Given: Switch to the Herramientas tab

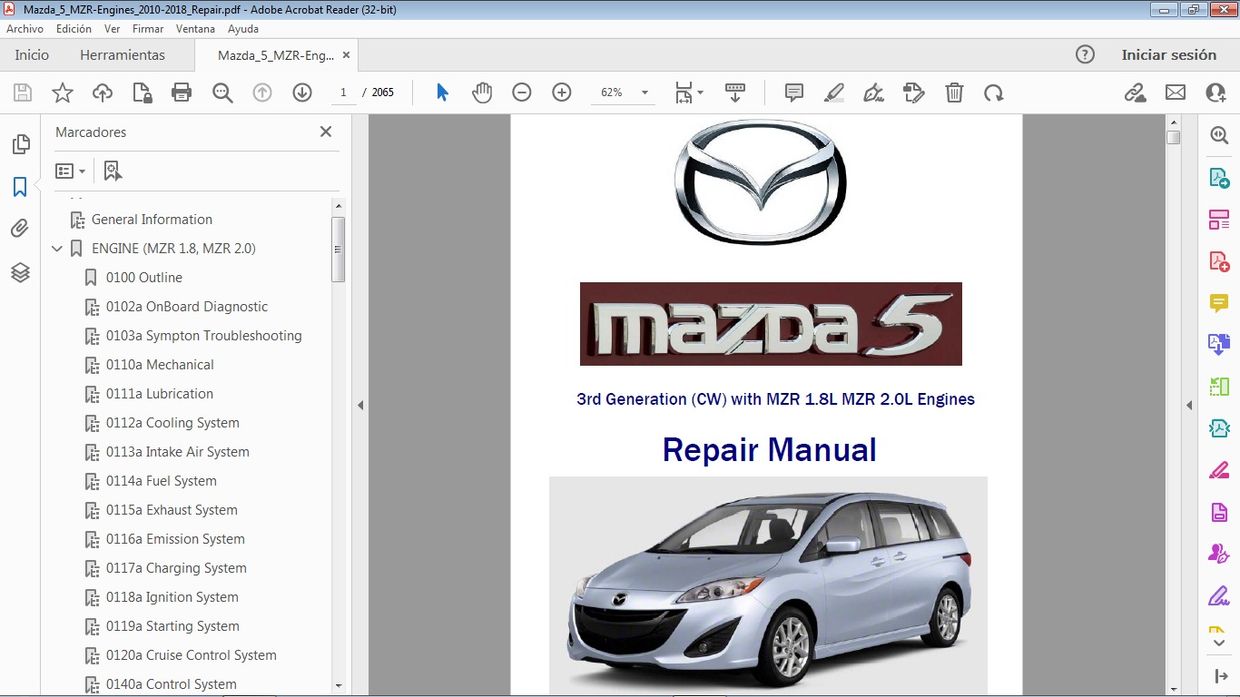Looking at the screenshot, I should (122, 55).
